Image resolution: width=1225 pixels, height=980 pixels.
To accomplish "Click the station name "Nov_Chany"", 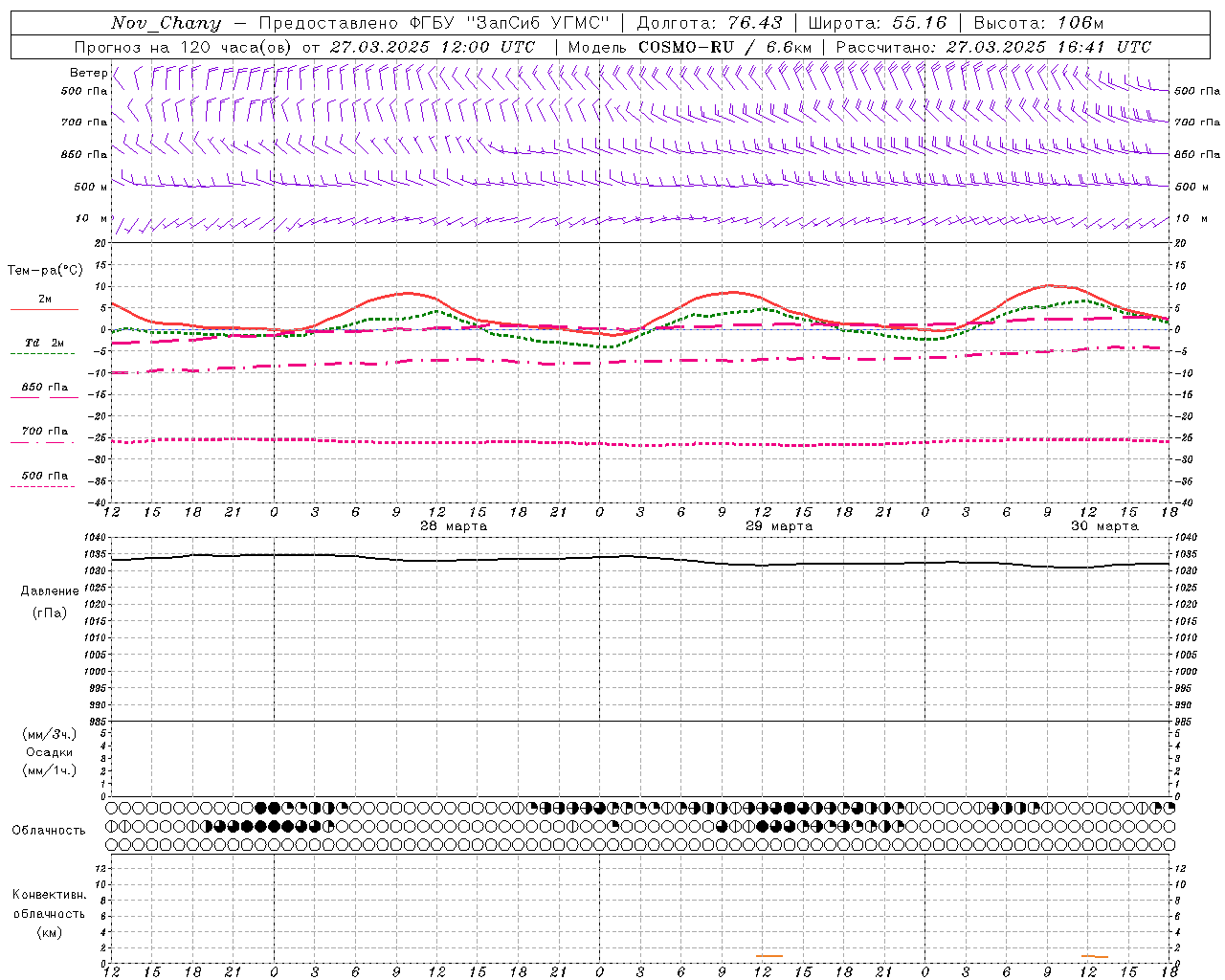I will (166, 23).
